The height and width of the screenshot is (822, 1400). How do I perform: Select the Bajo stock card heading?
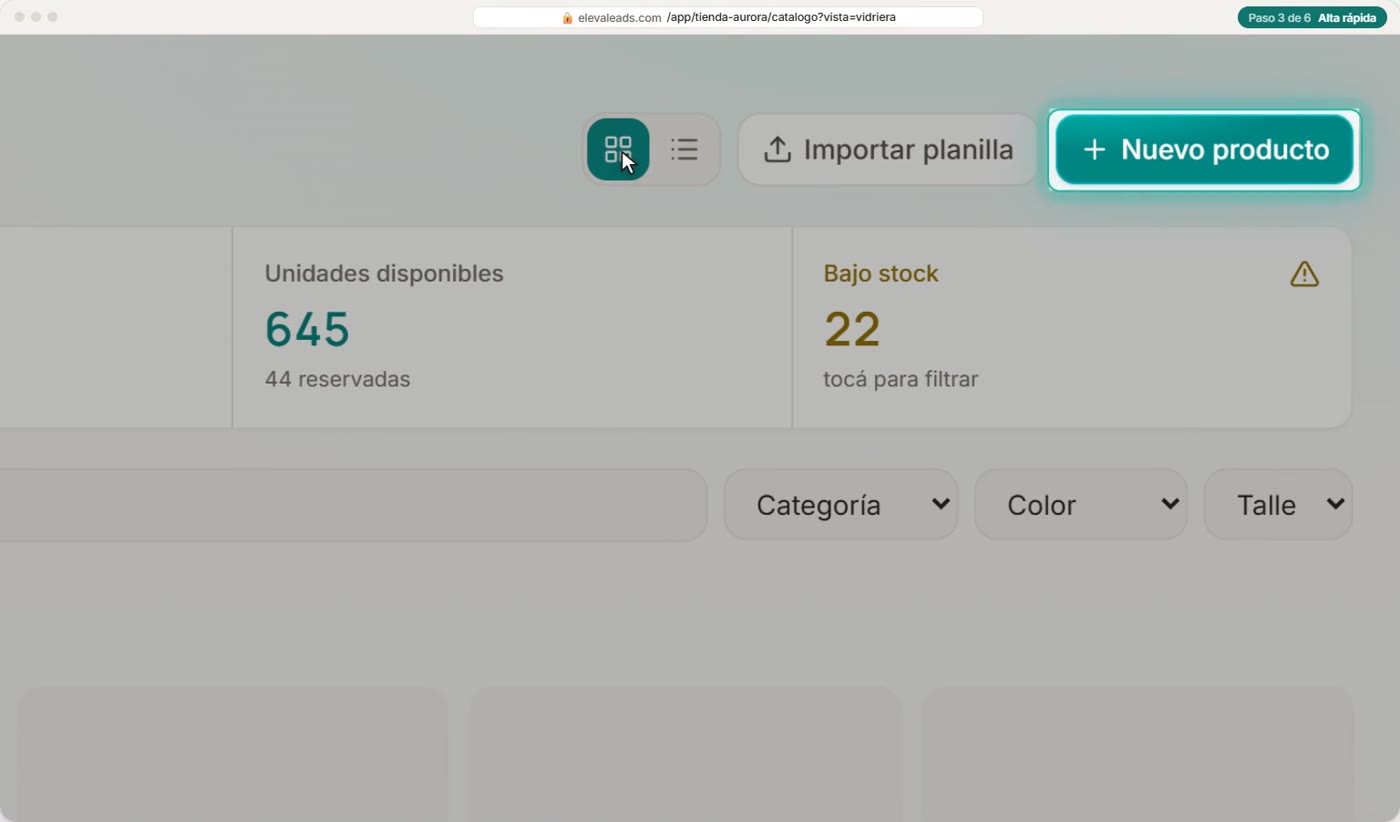[x=881, y=273]
